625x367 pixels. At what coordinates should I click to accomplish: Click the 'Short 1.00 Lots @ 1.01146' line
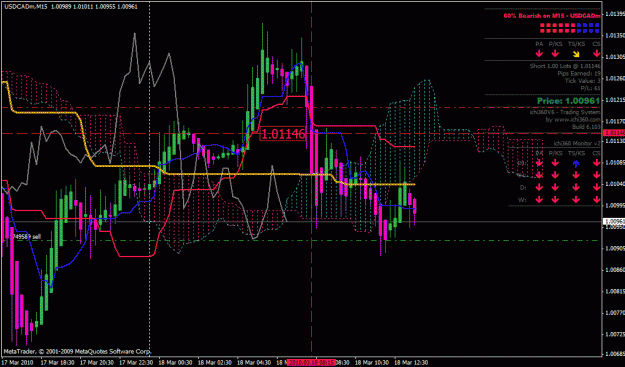click(565, 66)
